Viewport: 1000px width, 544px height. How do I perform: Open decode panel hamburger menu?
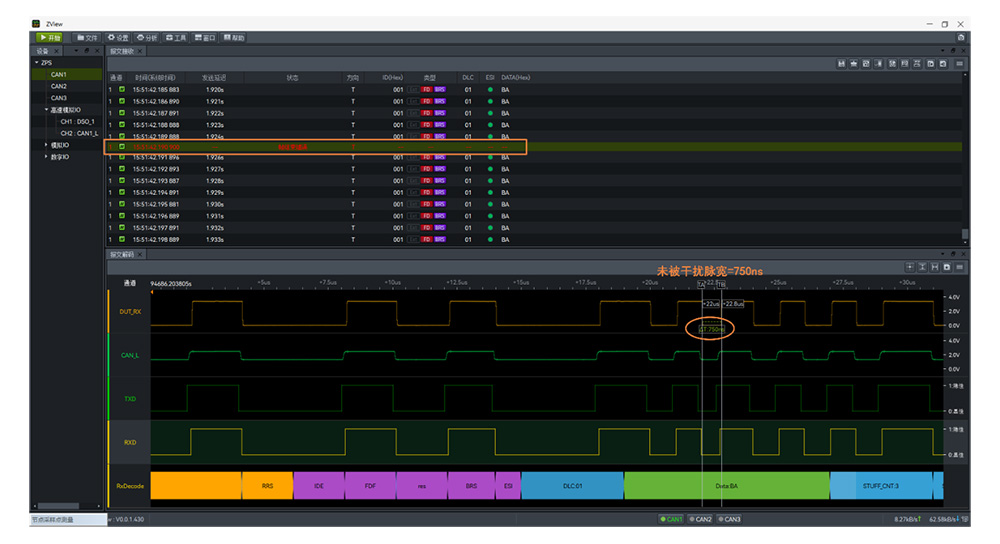[x=959, y=267]
